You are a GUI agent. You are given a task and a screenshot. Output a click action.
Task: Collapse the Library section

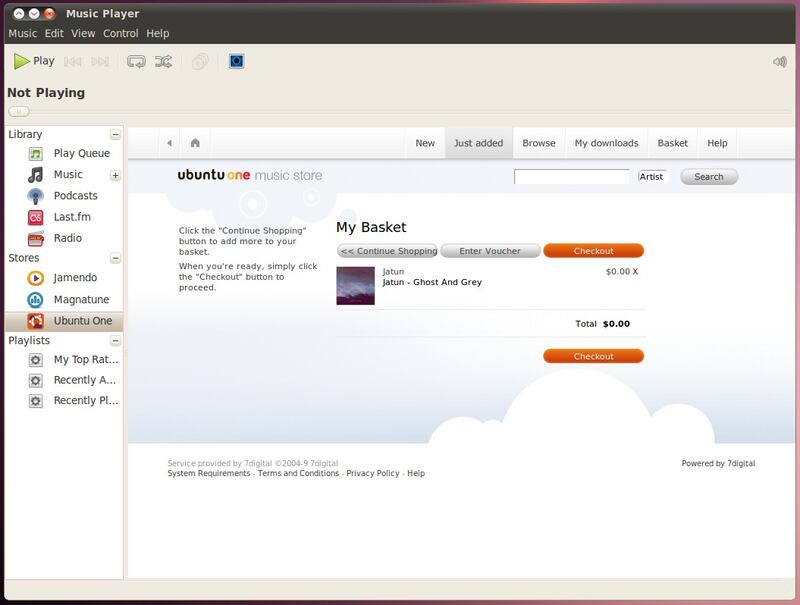click(x=115, y=134)
